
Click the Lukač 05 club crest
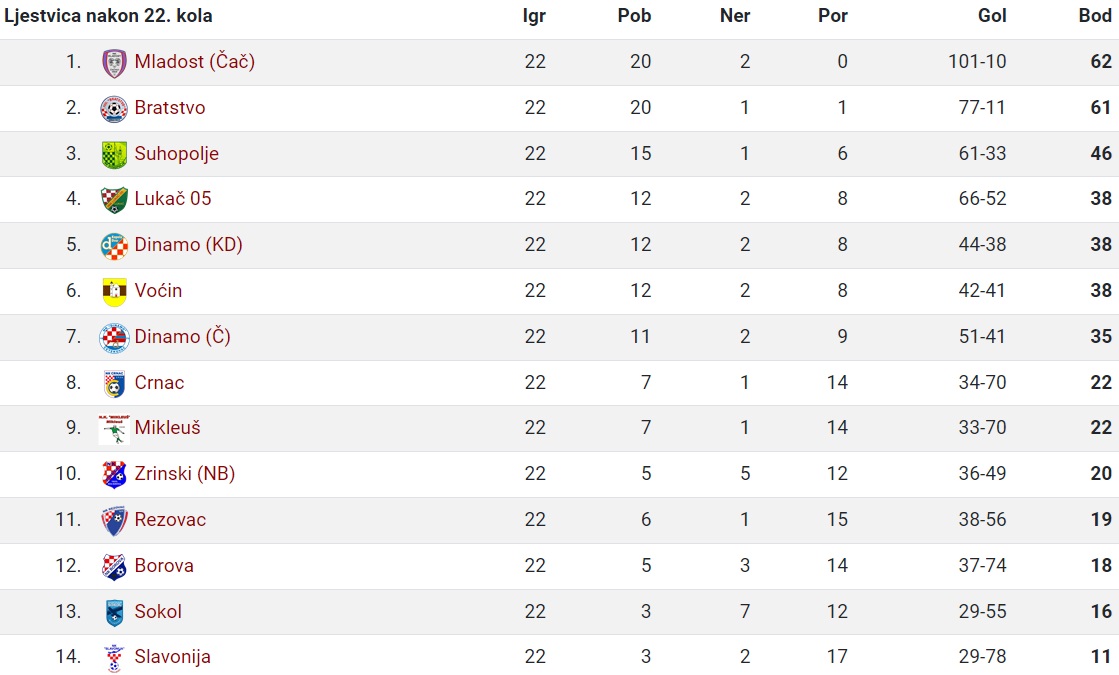click(x=114, y=200)
